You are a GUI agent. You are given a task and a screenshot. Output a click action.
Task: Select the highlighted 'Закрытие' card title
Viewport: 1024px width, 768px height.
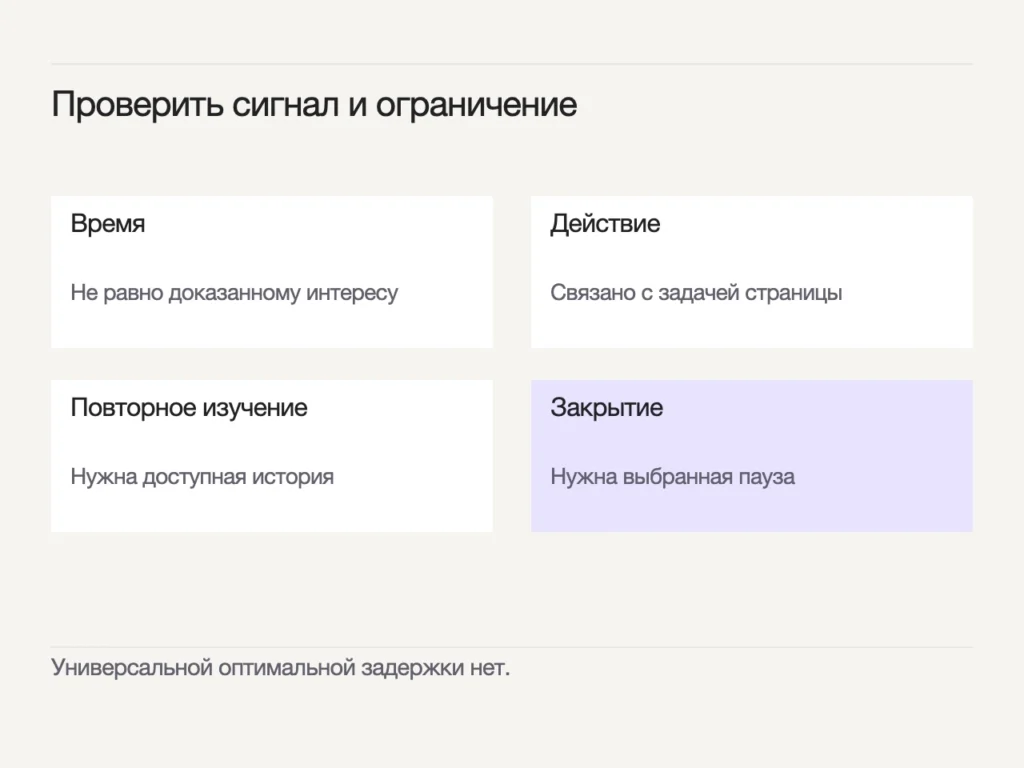coord(606,408)
